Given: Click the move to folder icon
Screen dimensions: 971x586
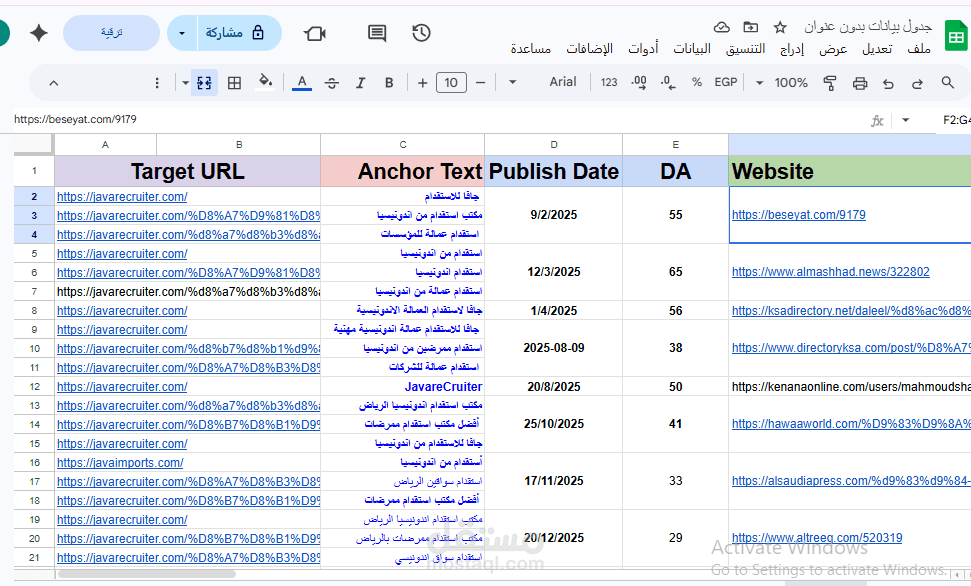Looking at the screenshot, I should (x=751, y=27).
